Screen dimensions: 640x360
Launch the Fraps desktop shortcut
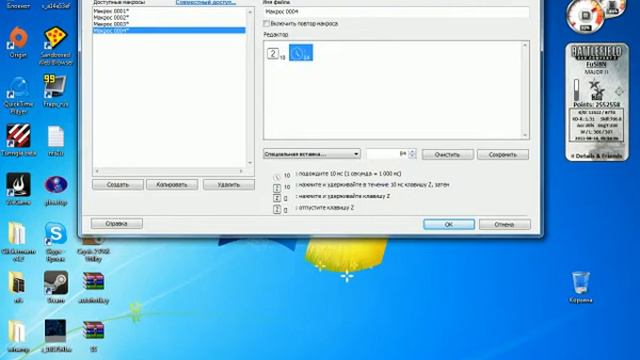click(56, 91)
